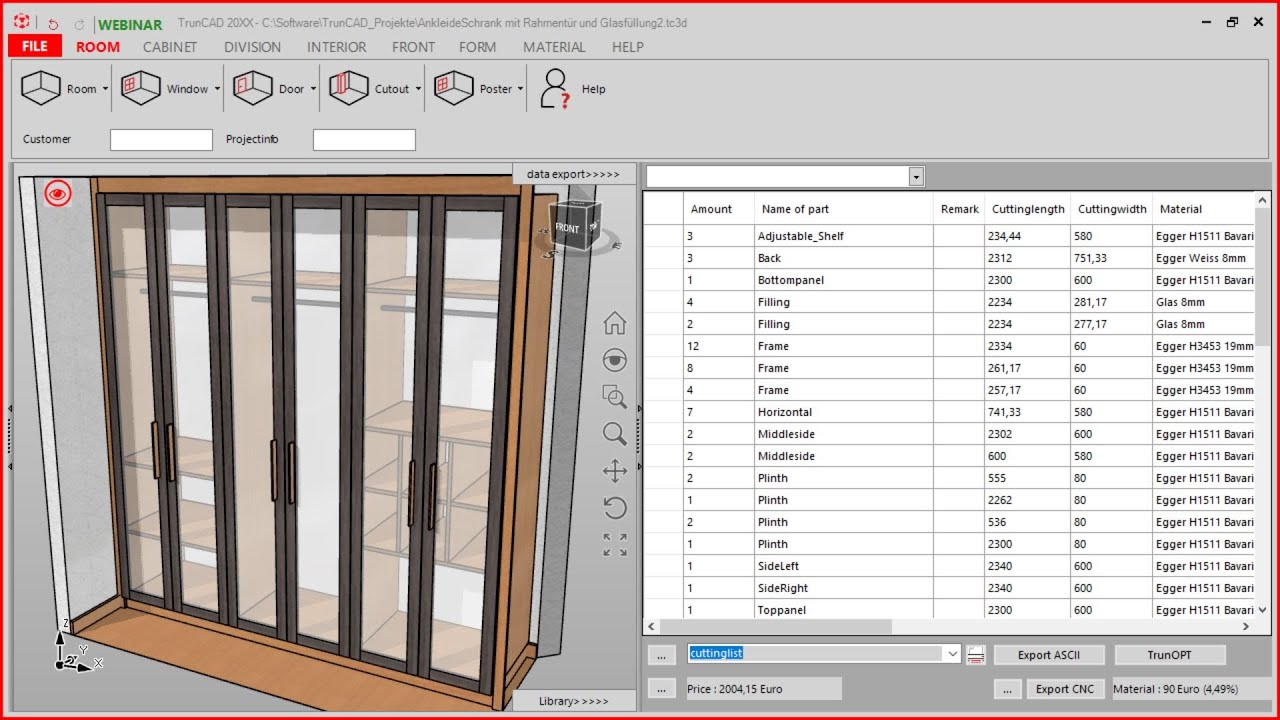The width and height of the screenshot is (1280, 720).
Task: Open the FILE menu
Action: [35, 46]
